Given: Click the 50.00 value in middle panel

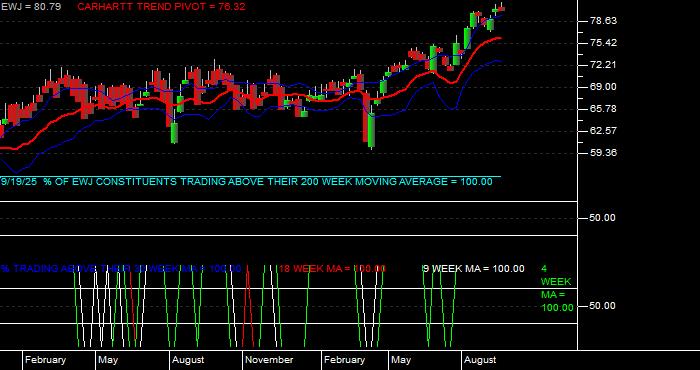Looking at the screenshot, I should (603, 218).
